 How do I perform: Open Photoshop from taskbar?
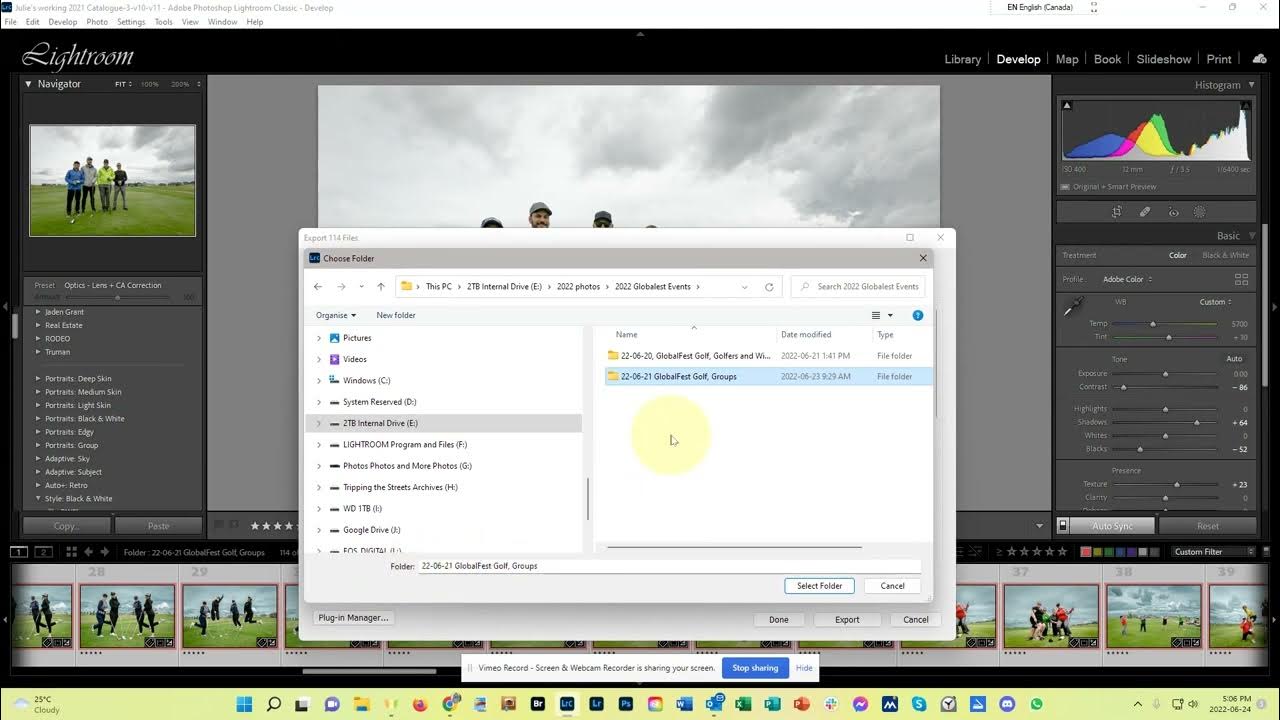click(626, 704)
